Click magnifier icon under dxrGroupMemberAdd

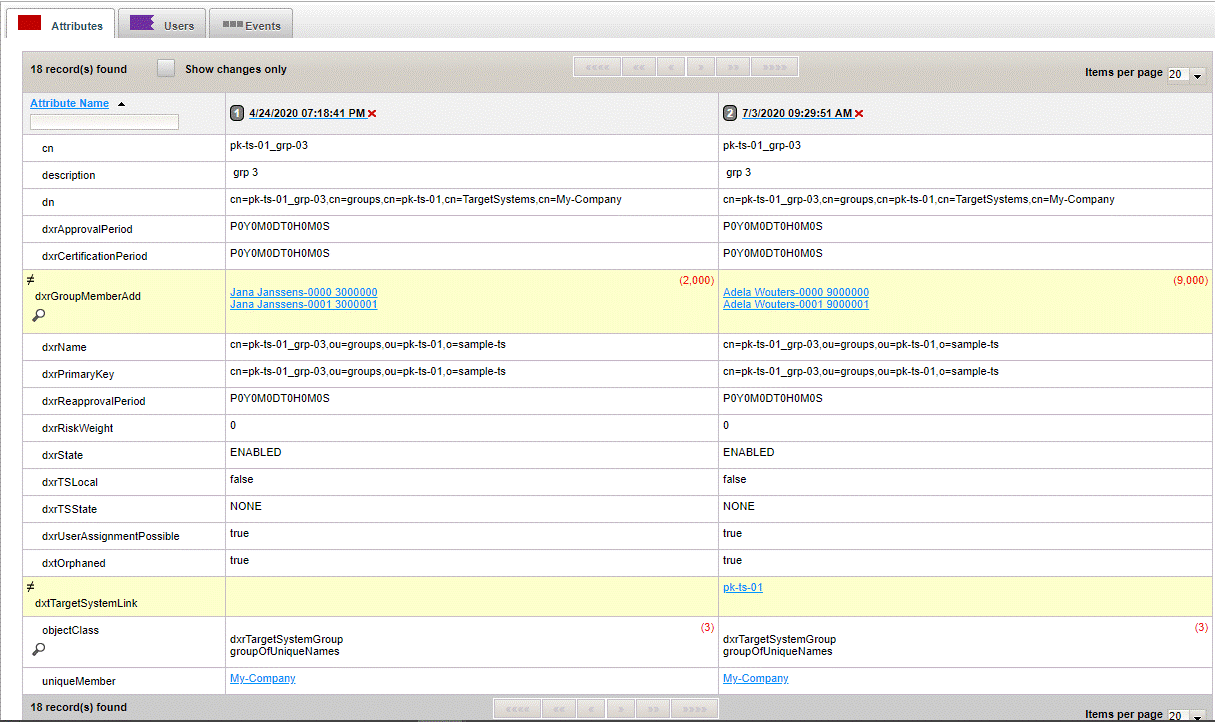point(38,315)
